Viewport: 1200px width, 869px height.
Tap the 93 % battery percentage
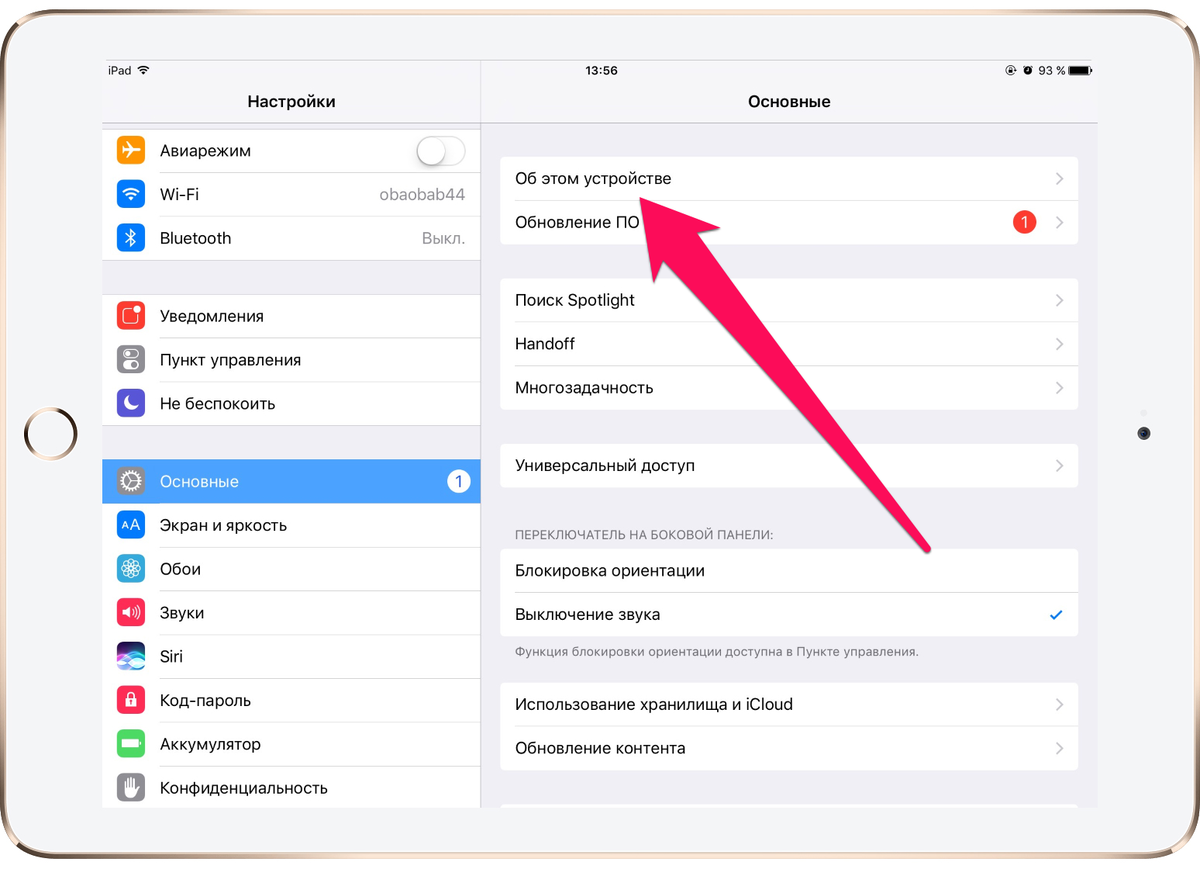click(x=1051, y=71)
